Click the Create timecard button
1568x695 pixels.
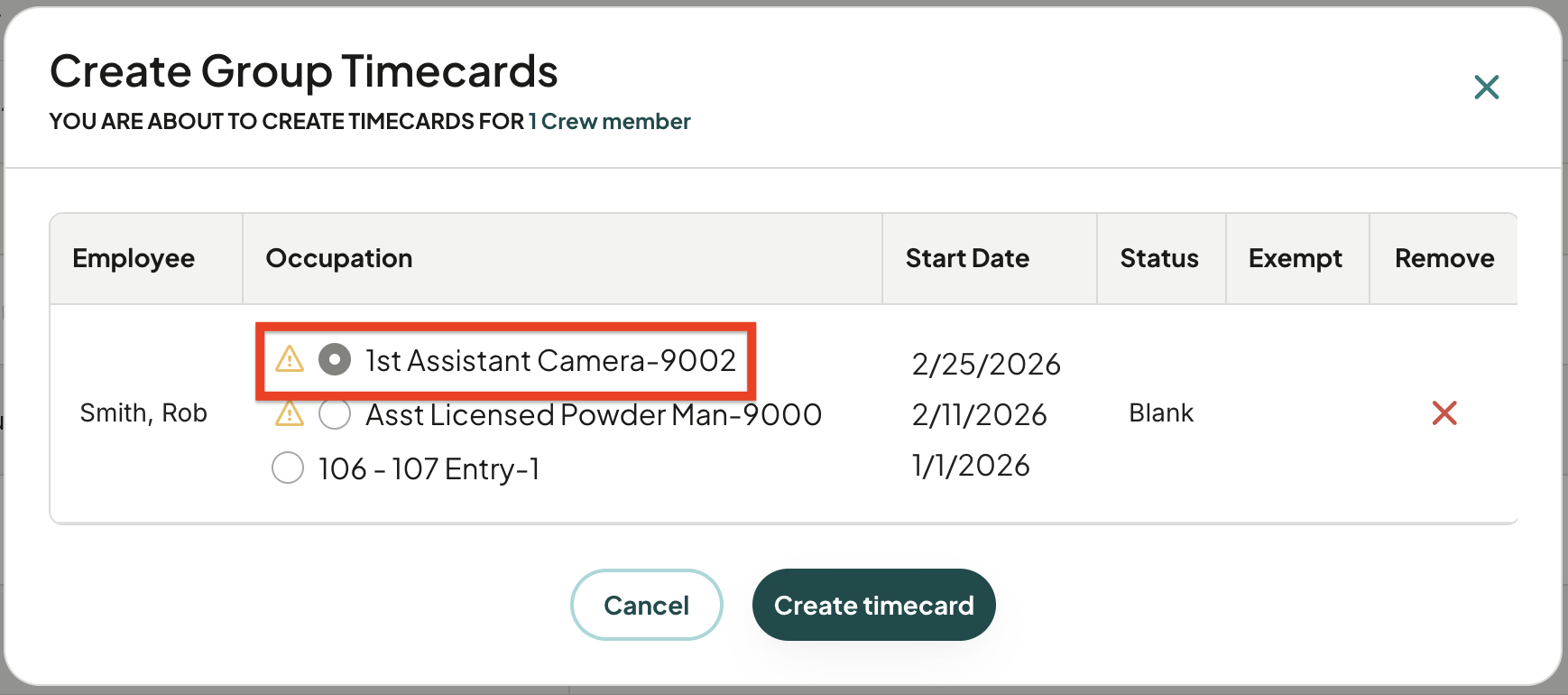(x=873, y=605)
